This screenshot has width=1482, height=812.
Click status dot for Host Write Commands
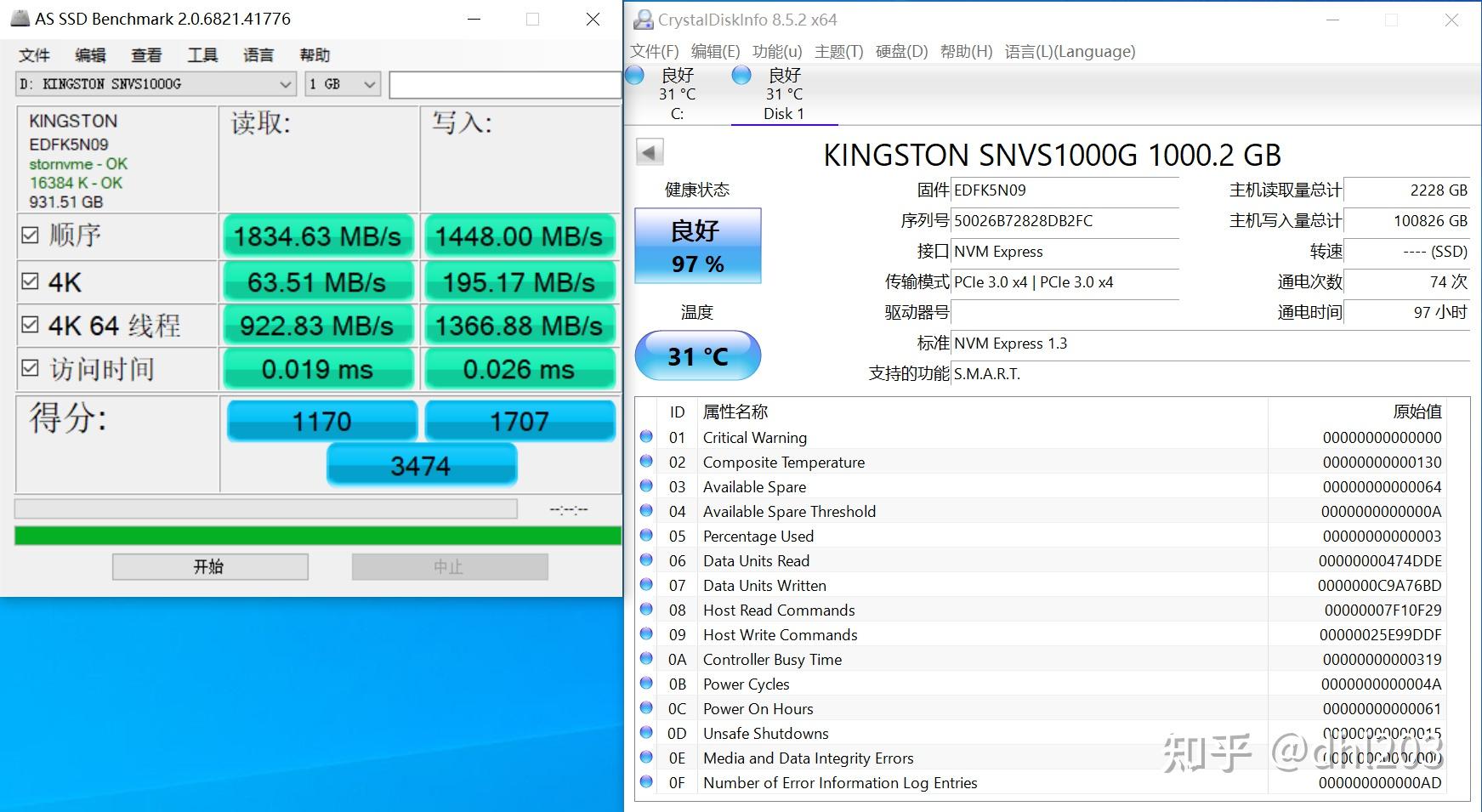646,633
